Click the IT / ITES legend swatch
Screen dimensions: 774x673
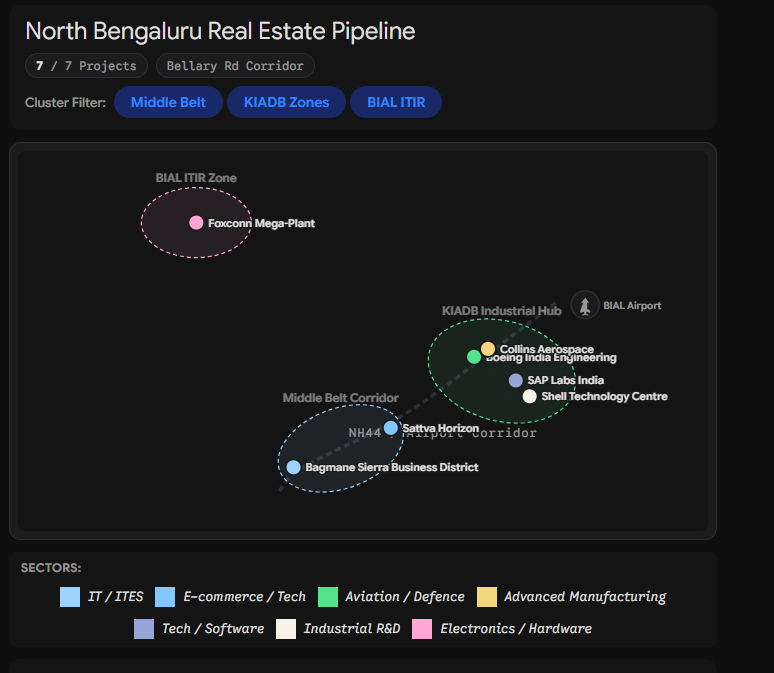[70, 596]
